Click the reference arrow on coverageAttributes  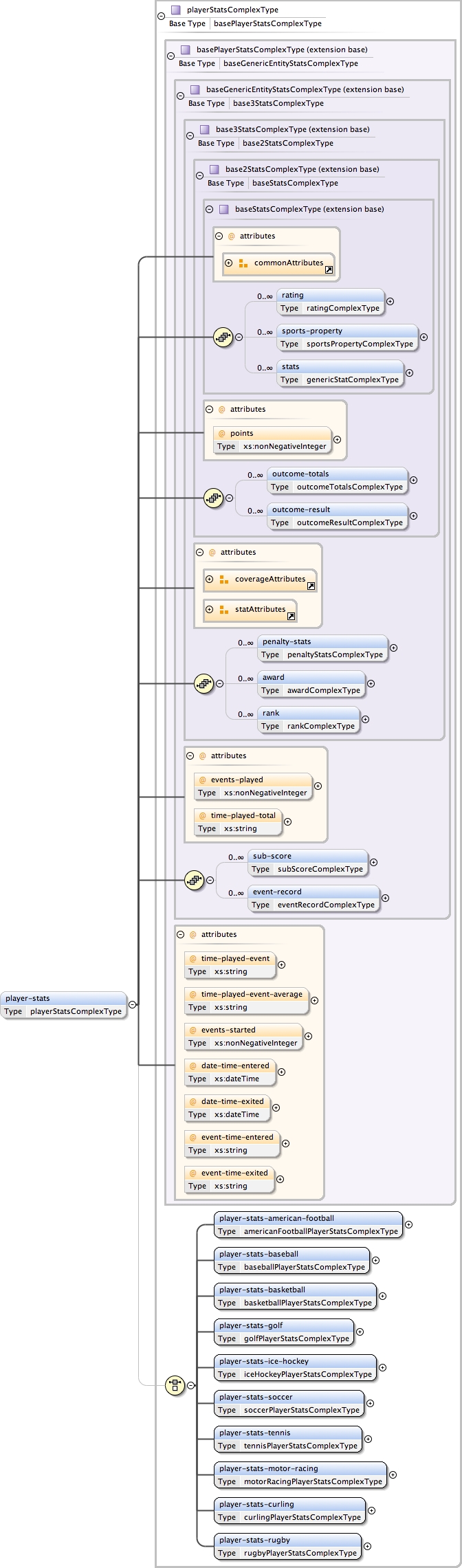pyautogui.click(x=311, y=586)
